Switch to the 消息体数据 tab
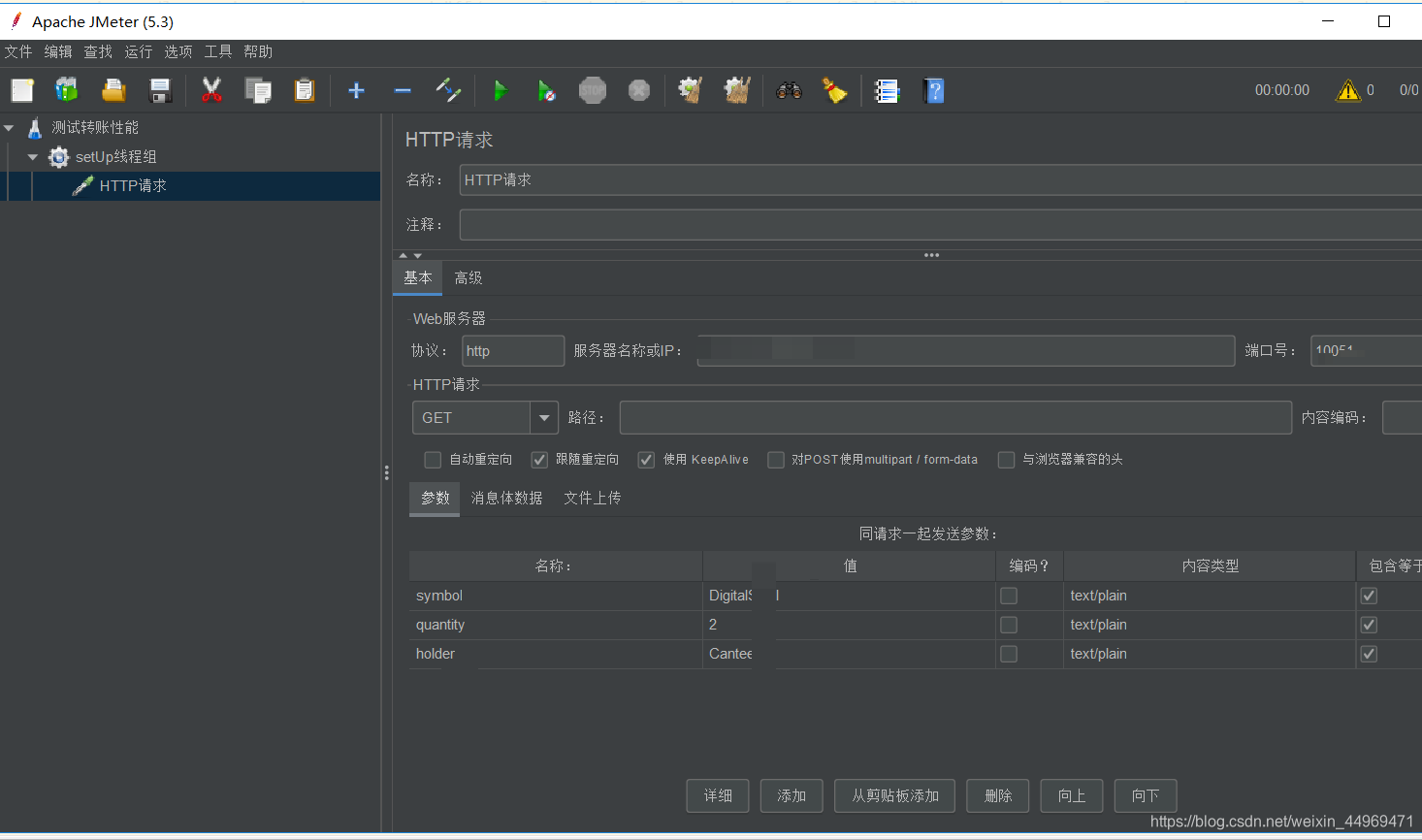1422x840 pixels. 506,498
